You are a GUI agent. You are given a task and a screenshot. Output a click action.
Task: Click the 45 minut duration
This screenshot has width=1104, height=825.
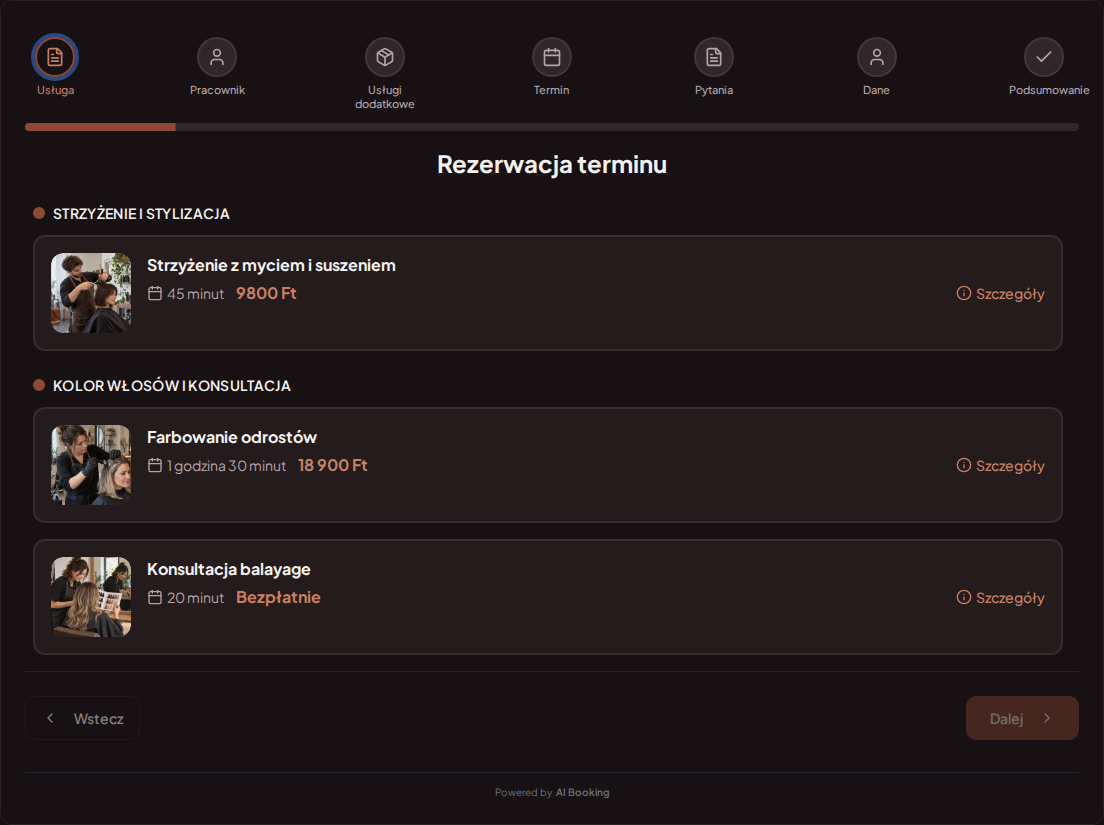(196, 294)
